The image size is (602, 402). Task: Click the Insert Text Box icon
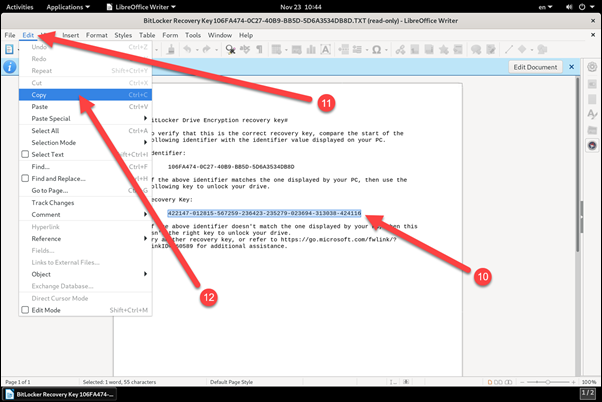pyautogui.click(x=326, y=50)
